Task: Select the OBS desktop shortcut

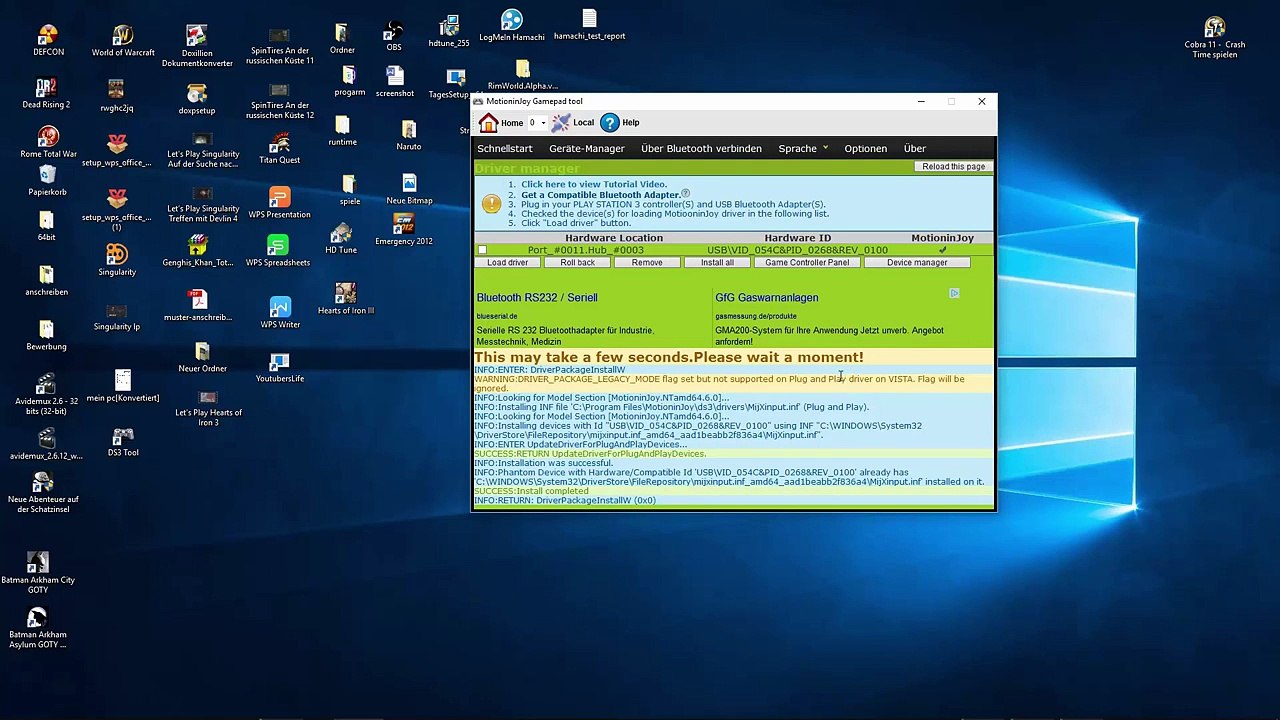Action: click(x=394, y=37)
